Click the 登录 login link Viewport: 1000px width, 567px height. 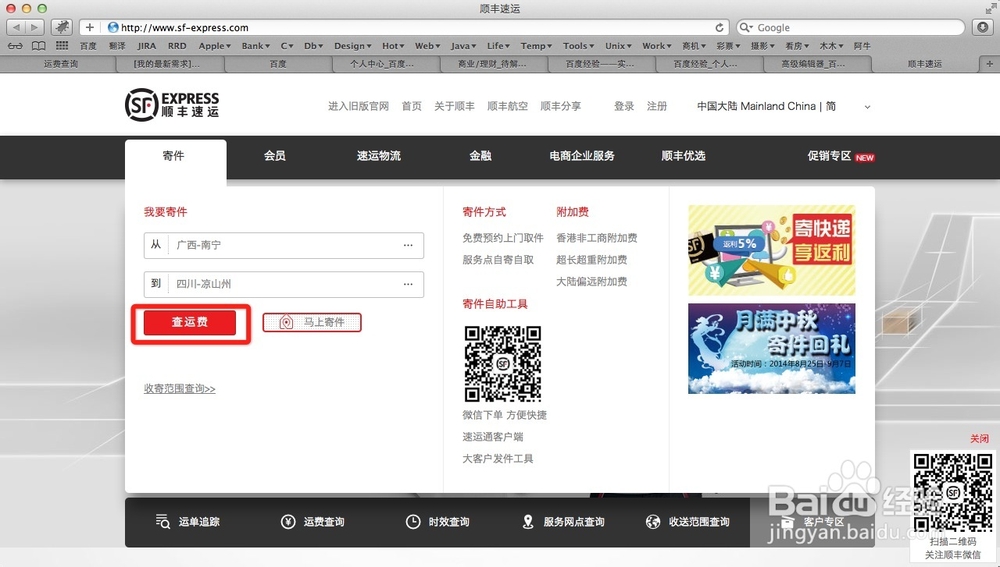pos(624,106)
